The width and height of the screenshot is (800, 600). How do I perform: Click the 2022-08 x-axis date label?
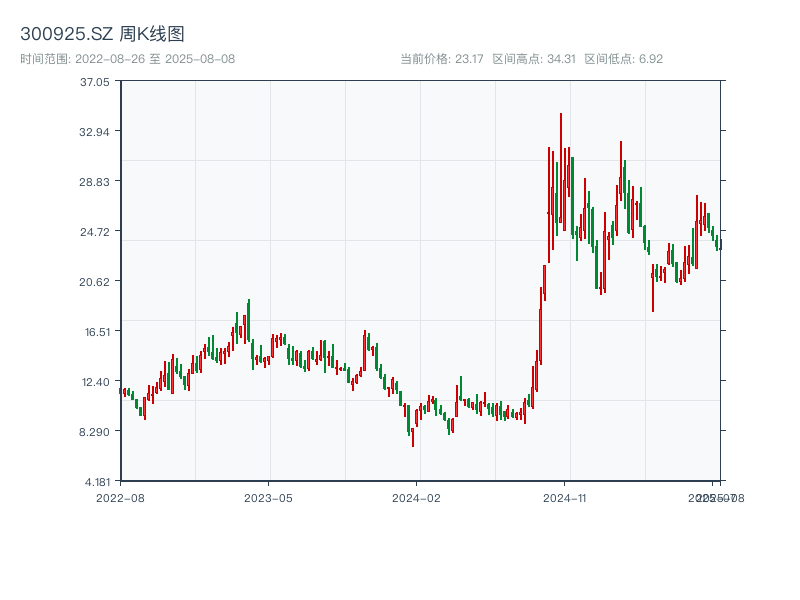[x=120, y=497]
